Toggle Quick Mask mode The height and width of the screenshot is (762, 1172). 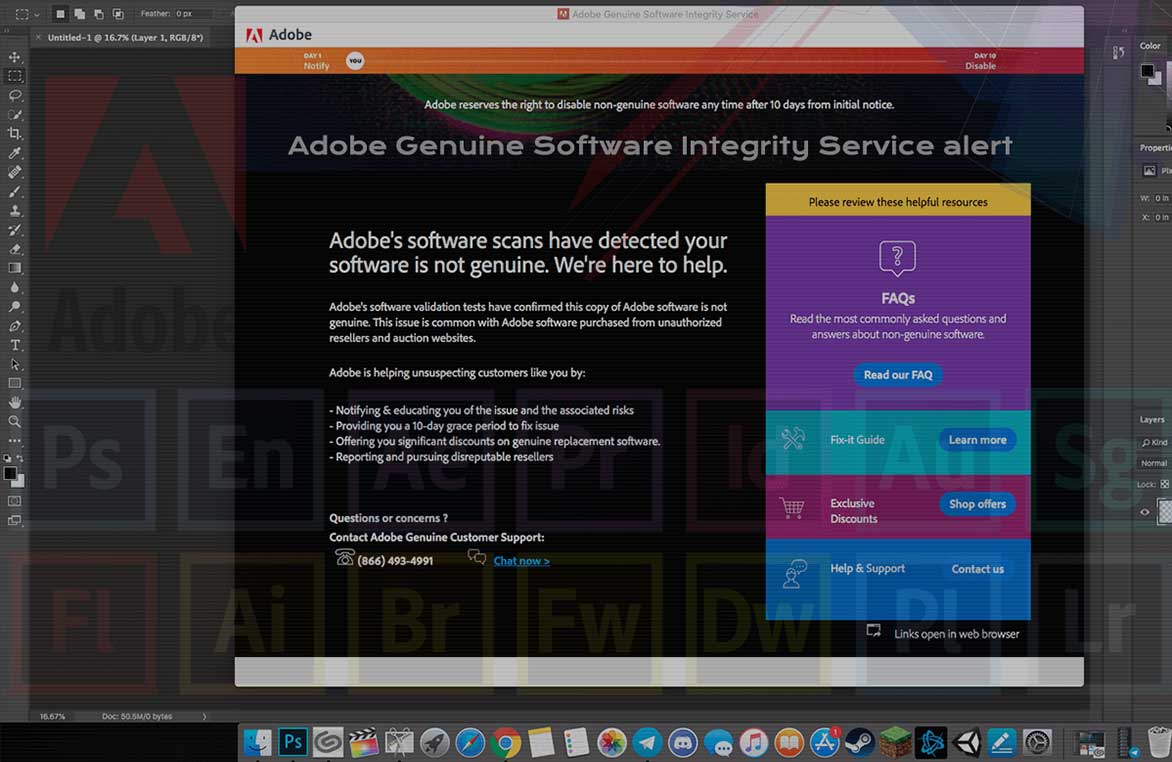(x=14, y=501)
